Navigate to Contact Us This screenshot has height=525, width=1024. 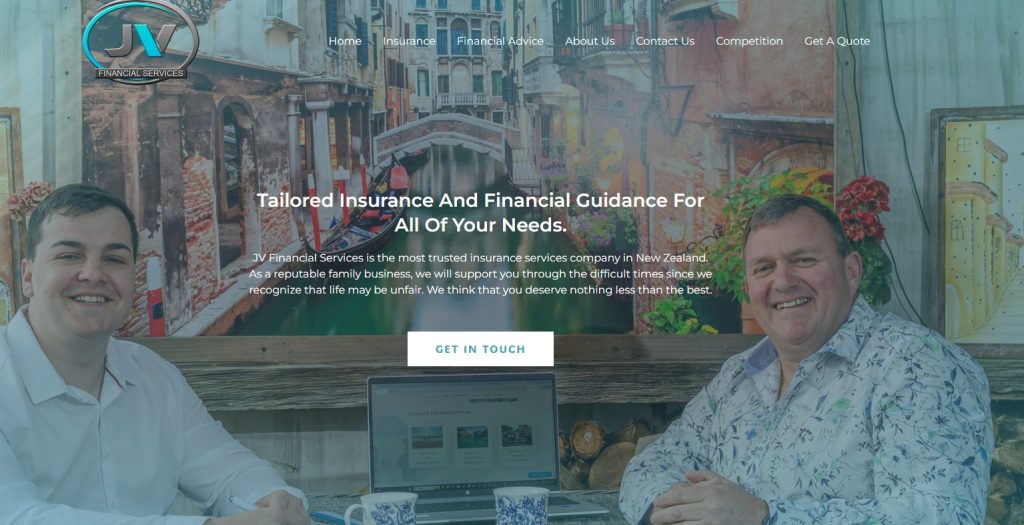[665, 41]
